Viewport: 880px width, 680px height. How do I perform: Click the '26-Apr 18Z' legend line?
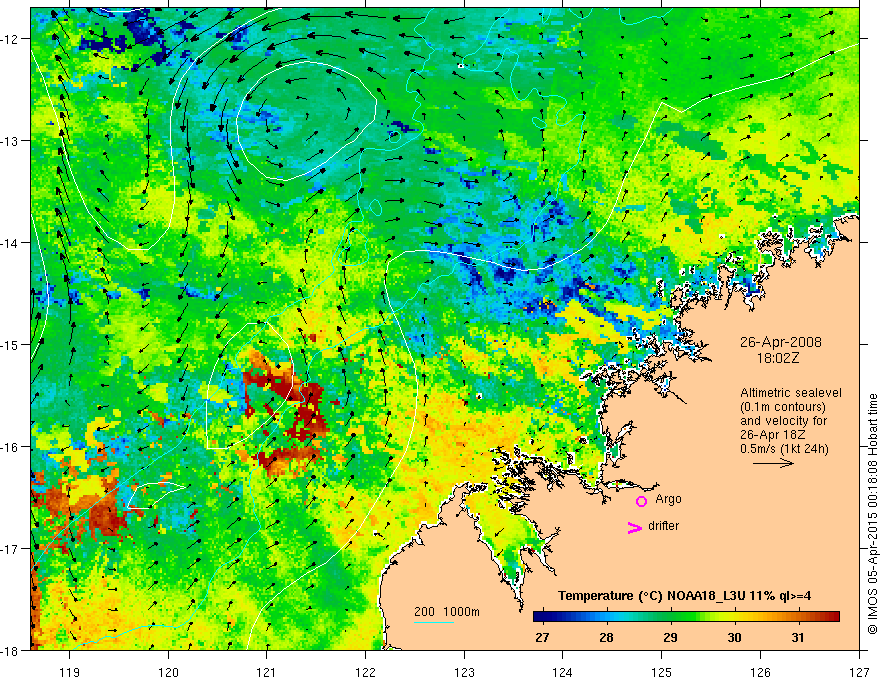click(772, 435)
